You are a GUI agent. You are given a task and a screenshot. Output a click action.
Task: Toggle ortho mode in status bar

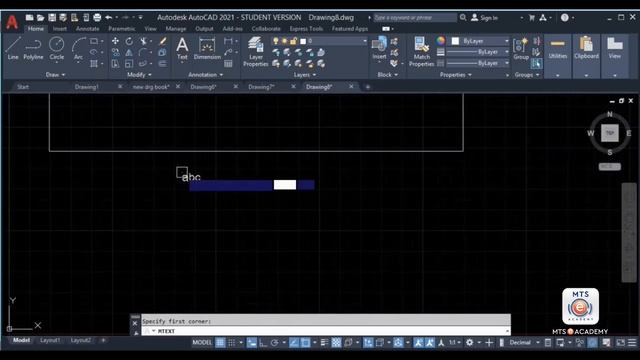point(263,342)
